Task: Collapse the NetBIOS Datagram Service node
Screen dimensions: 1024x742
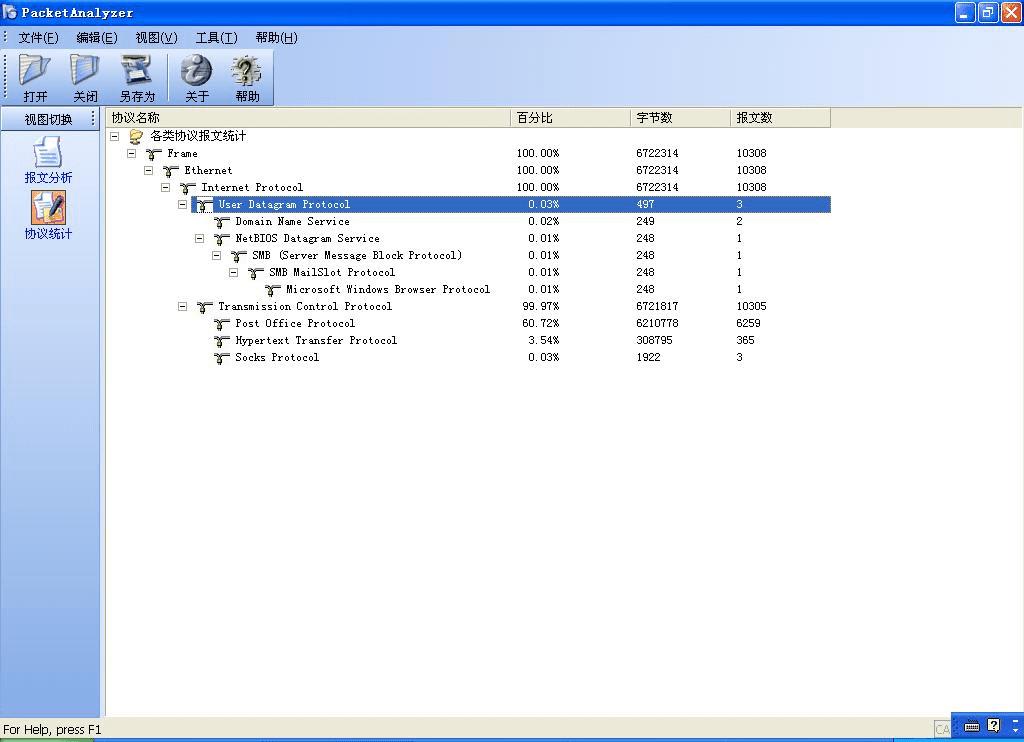Action: click(x=199, y=238)
